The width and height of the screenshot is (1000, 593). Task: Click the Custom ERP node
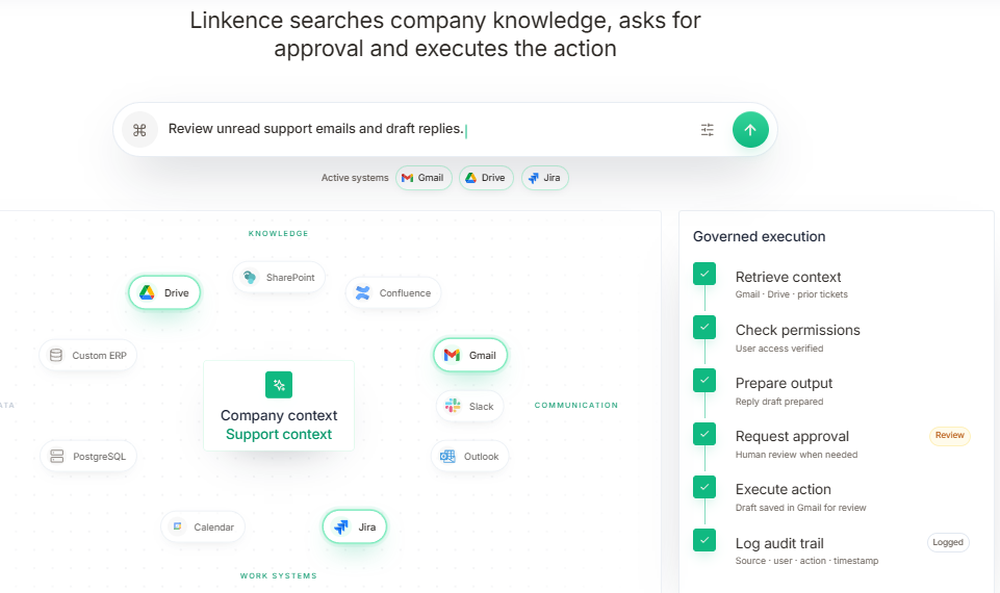(x=88, y=355)
